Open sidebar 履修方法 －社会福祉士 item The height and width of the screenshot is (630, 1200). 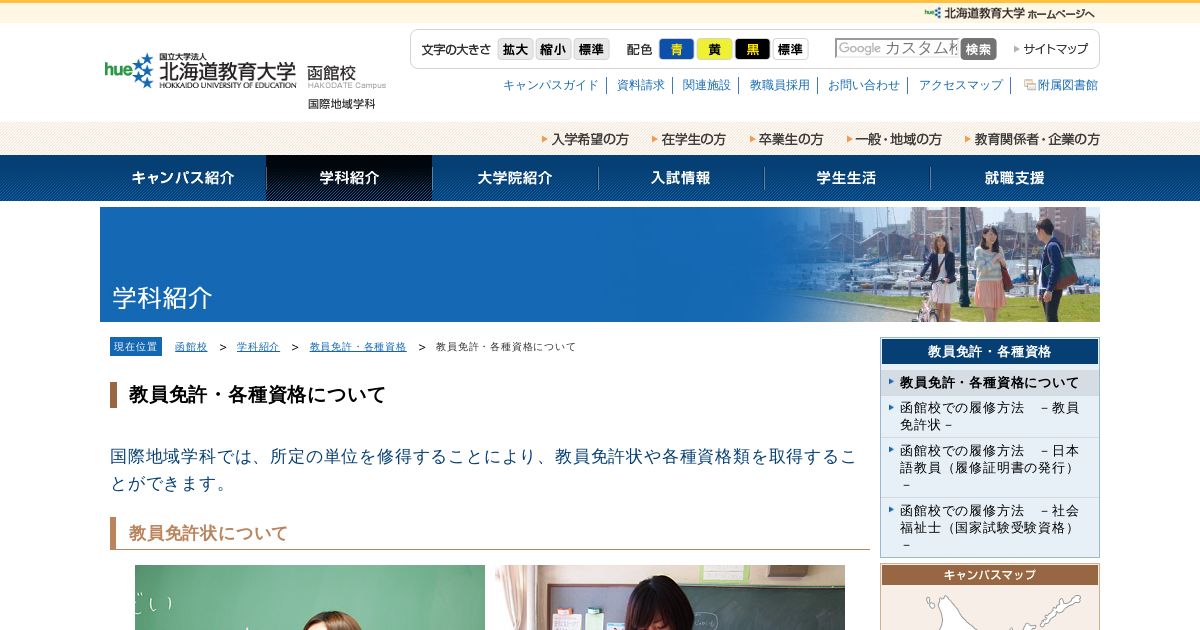(x=990, y=527)
